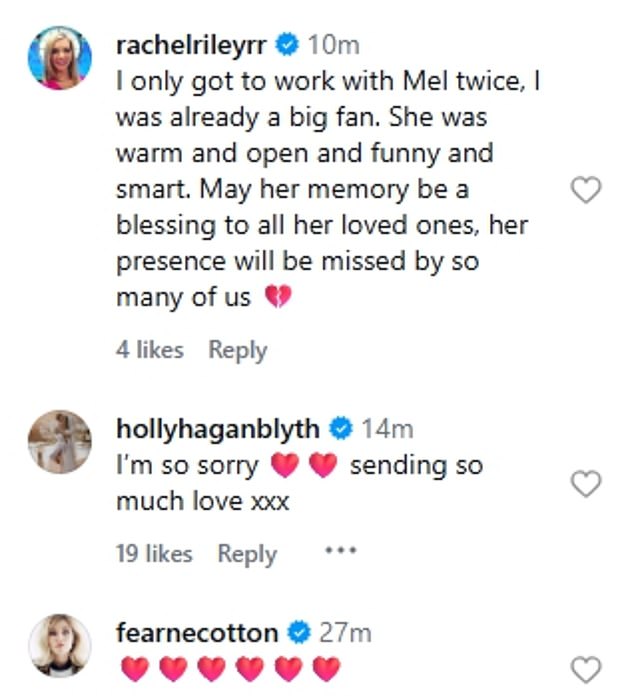Like fearnecotton's comment with heart icon
Image resolution: width=634 pixels, height=696 pixels.
tap(585, 669)
